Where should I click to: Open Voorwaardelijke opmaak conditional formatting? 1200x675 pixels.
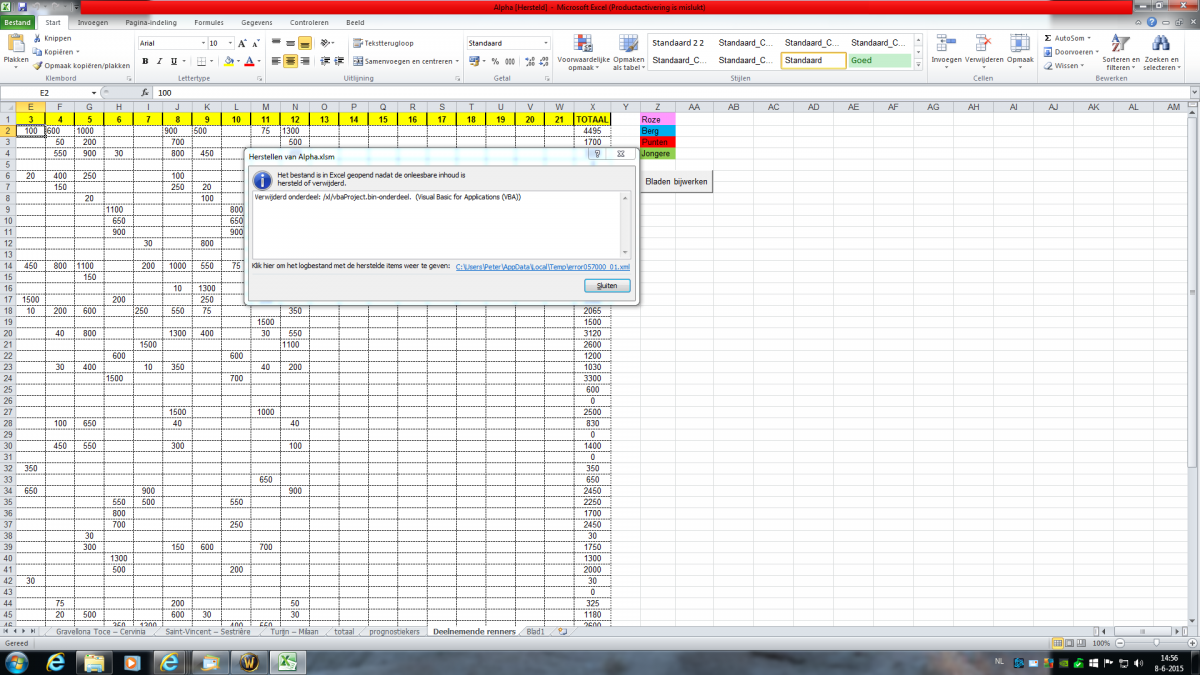(581, 51)
